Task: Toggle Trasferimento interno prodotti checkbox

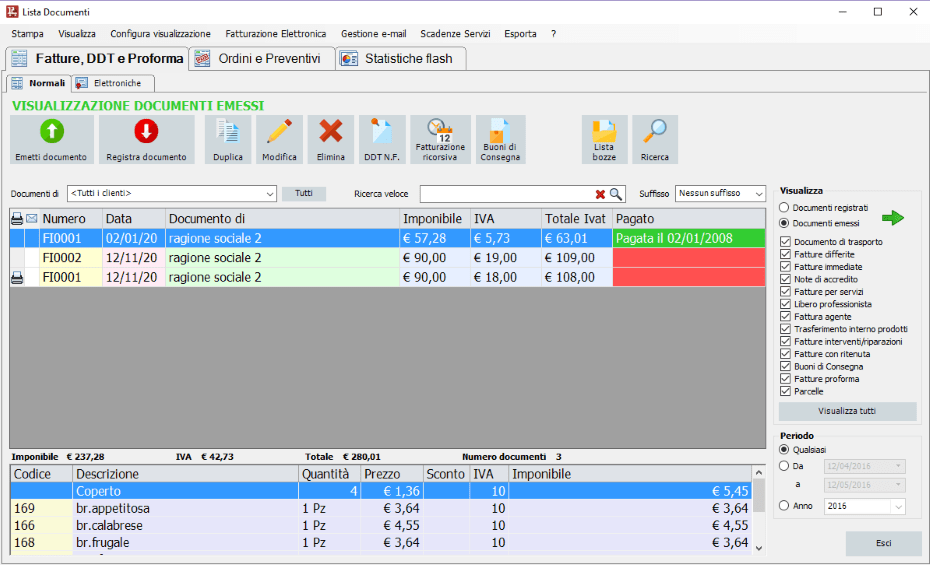Action: (785, 328)
